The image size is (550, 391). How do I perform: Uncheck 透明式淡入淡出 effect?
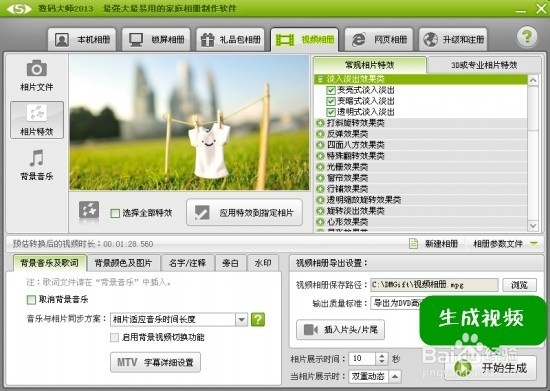330,112
